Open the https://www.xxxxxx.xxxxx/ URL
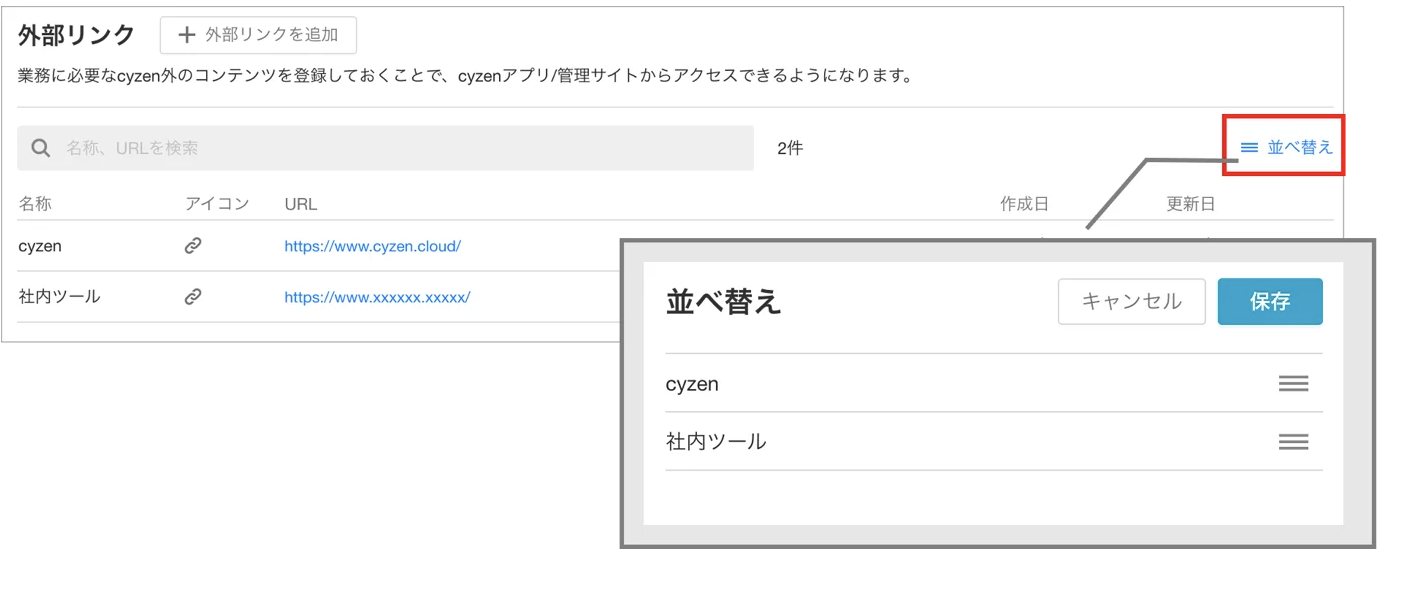The image size is (1402, 590). pos(377,297)
